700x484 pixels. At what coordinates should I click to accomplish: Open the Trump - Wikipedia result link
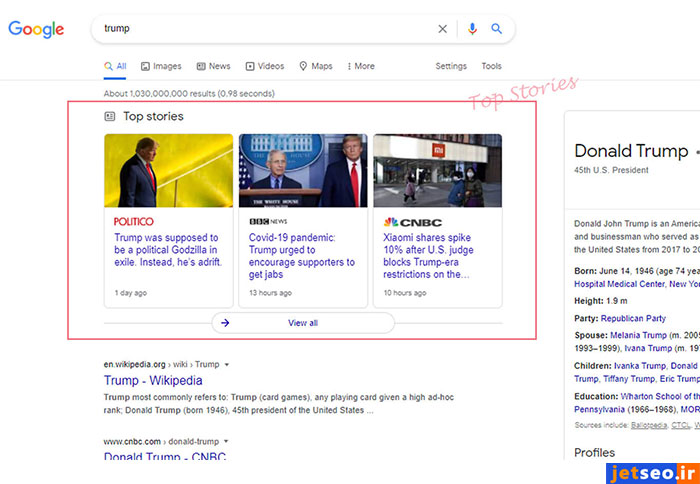point(153,380)
